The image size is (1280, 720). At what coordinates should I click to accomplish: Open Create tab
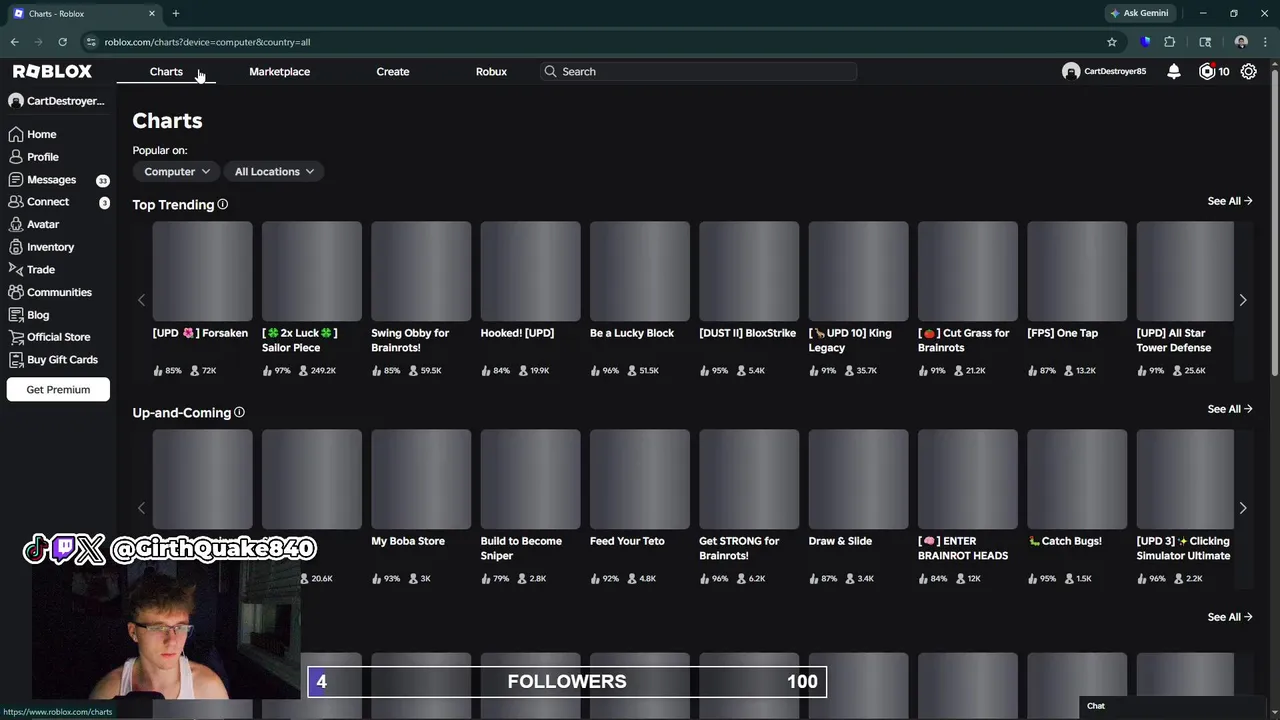[392, 71]
